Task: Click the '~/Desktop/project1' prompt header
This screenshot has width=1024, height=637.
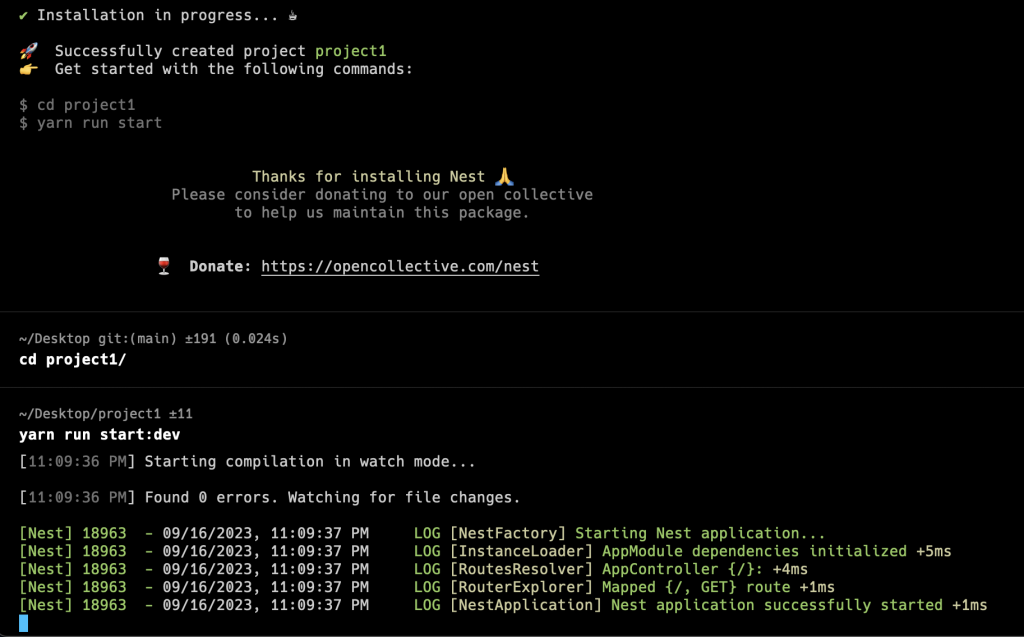Action: point(90,414)
